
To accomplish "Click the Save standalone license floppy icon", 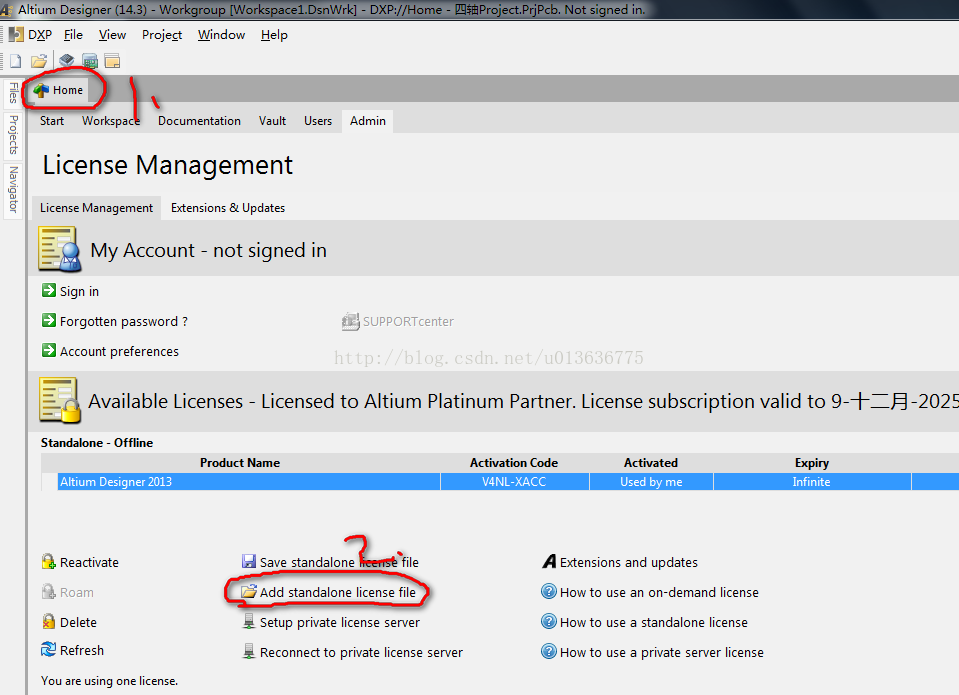I will 249,562.
